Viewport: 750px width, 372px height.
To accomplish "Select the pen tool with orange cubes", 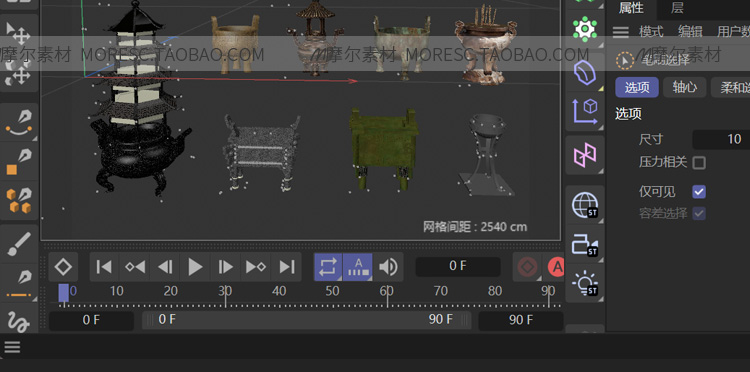I will 18,201.
